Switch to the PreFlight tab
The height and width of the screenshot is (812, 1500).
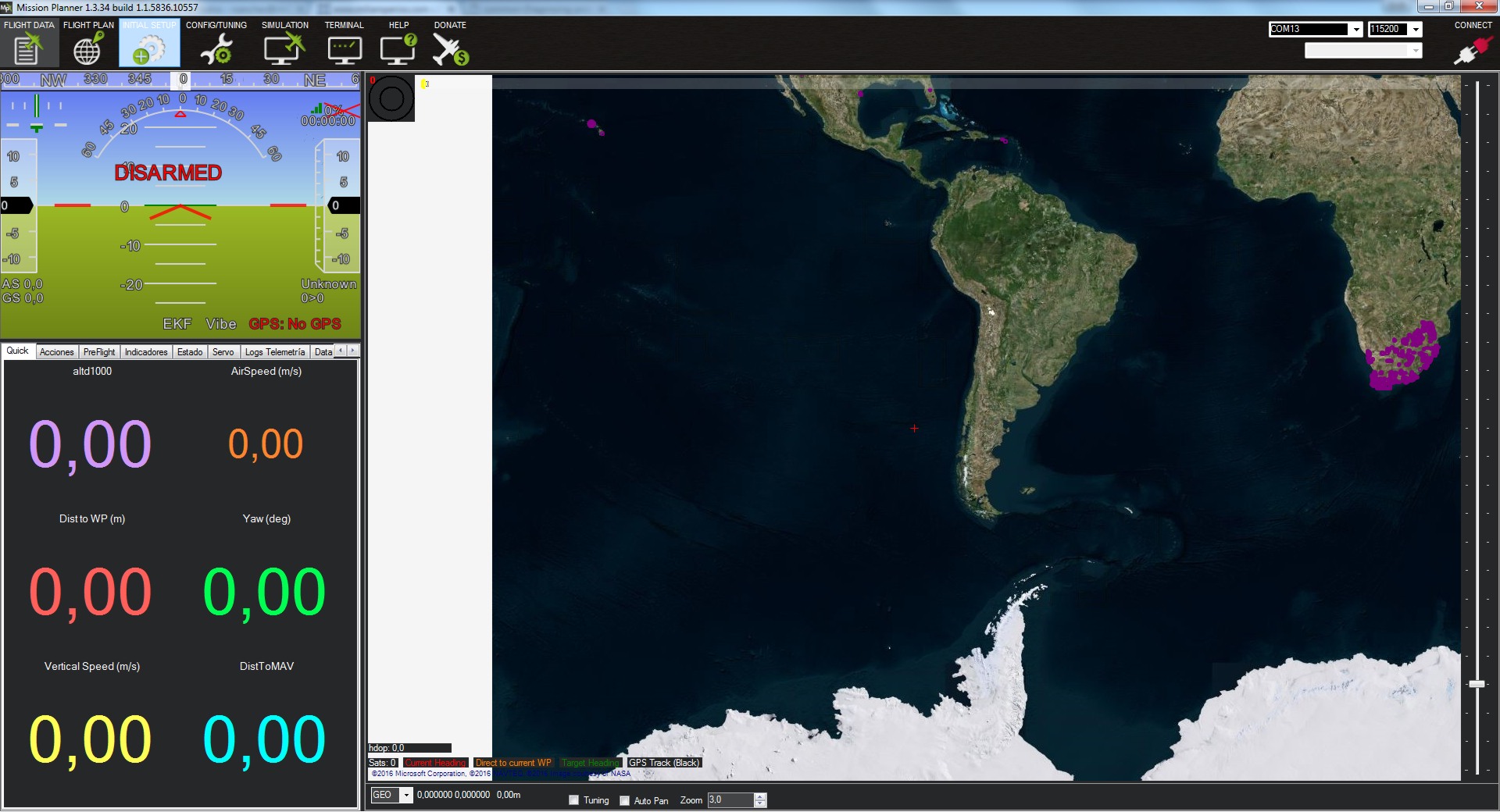tap(99, 352)
